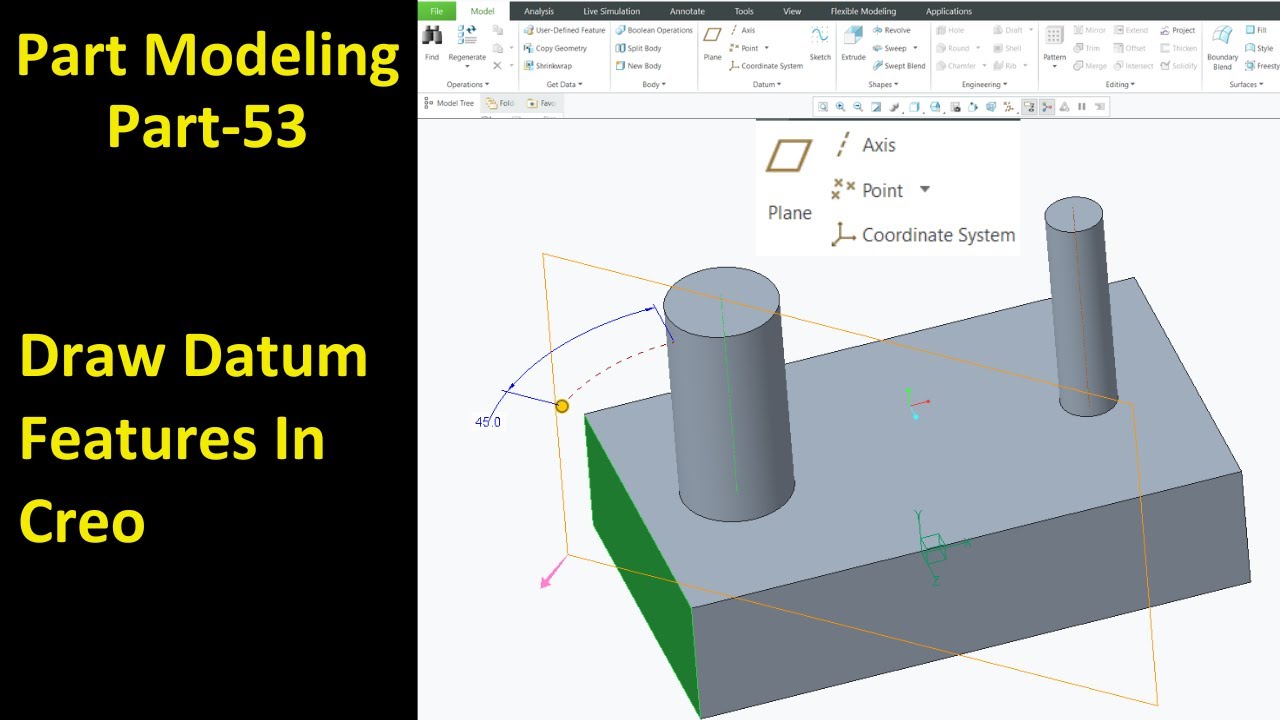Expand the Engineering group dropdown
1280x720 pixels.
coord(984,85)
